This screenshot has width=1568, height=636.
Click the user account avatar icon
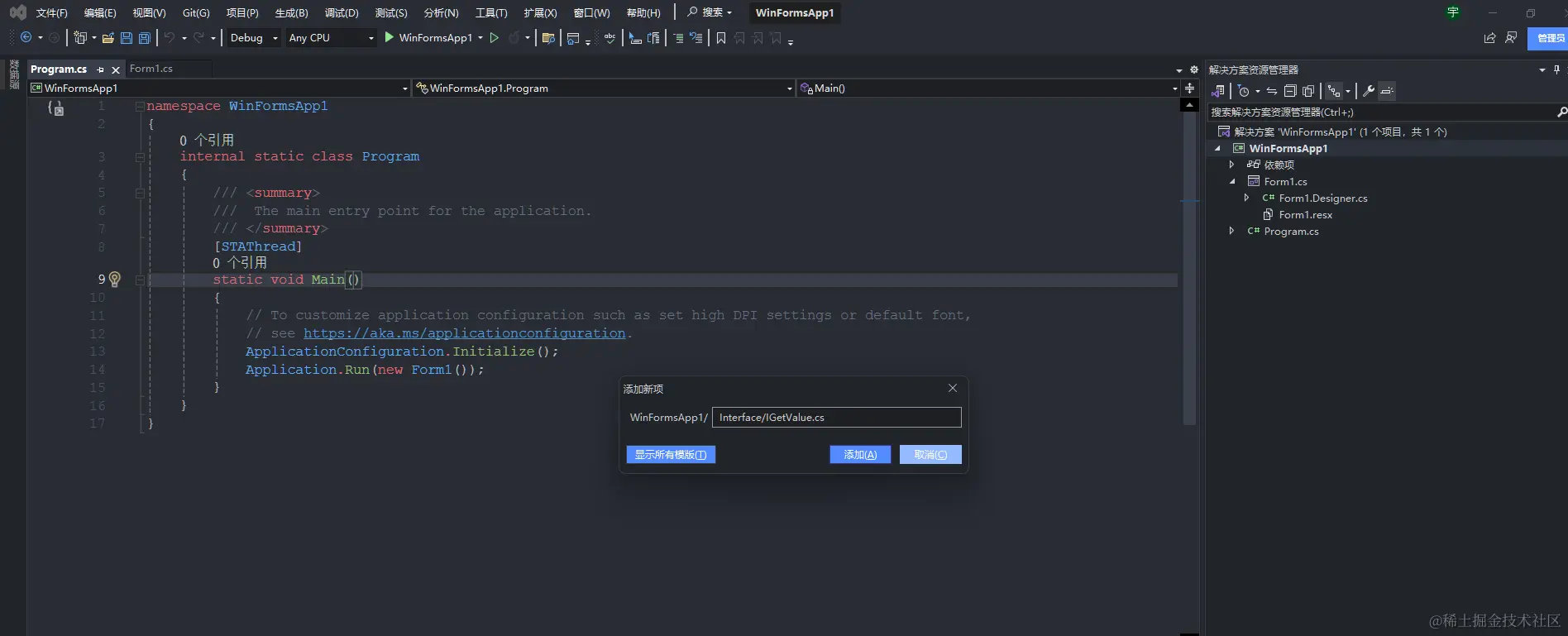[1453, 12]
